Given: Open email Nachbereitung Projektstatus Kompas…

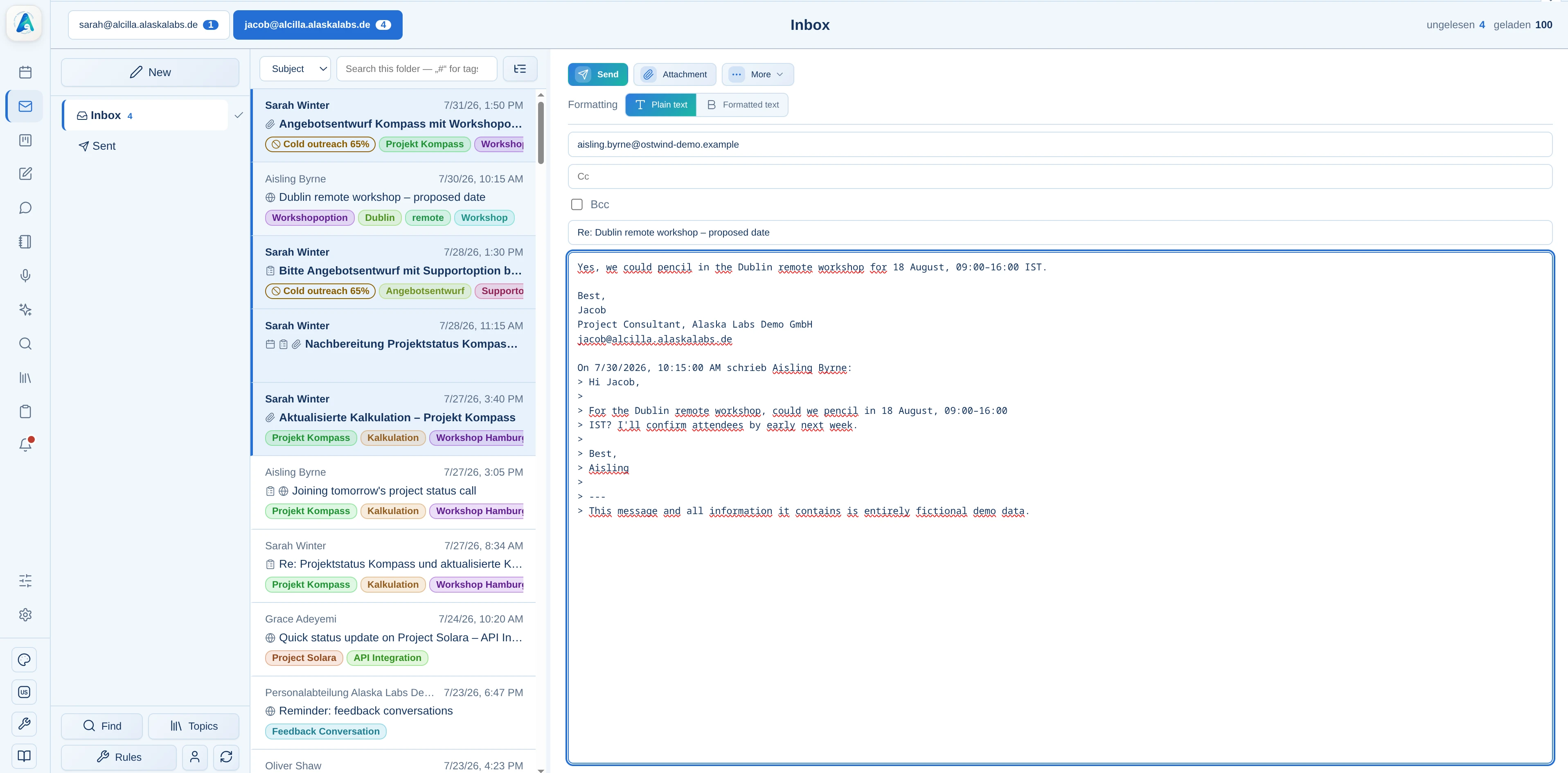Looking at the screenshot, I should (x=393, y=346).
